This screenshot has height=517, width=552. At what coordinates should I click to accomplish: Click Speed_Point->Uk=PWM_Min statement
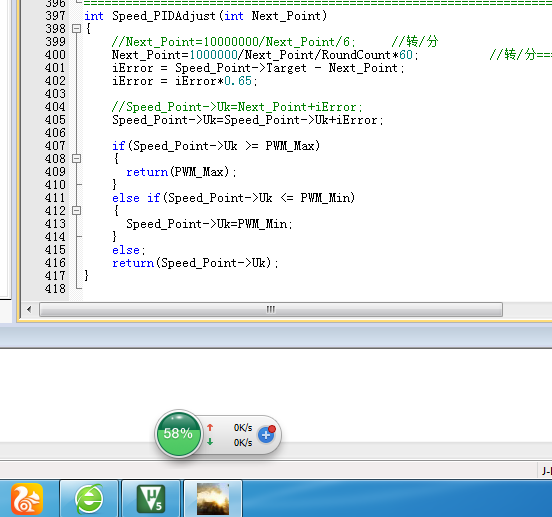click(x=209, y=224)
